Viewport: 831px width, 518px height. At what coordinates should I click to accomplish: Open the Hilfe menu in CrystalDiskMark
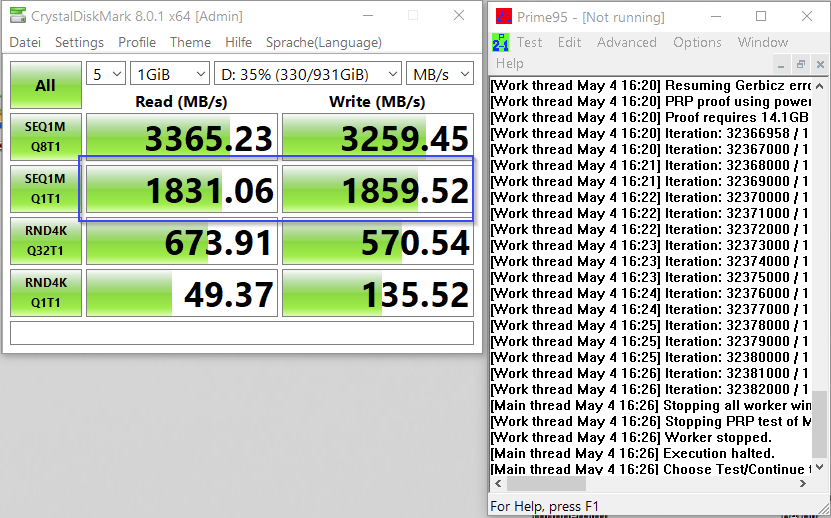point(238,42)
